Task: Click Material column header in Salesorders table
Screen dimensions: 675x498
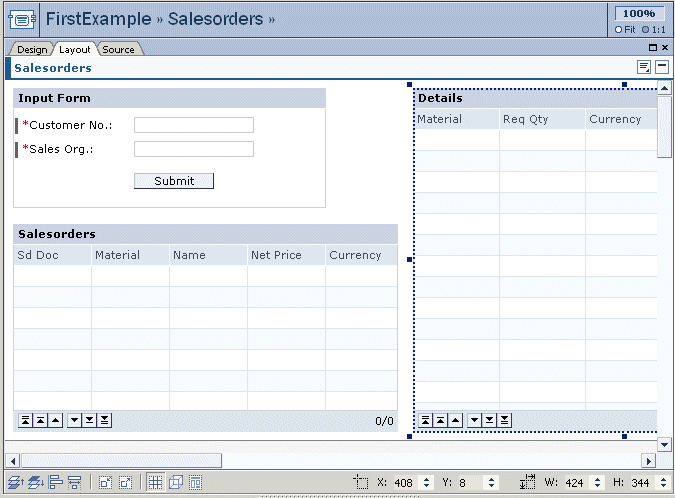Action: 130,255
